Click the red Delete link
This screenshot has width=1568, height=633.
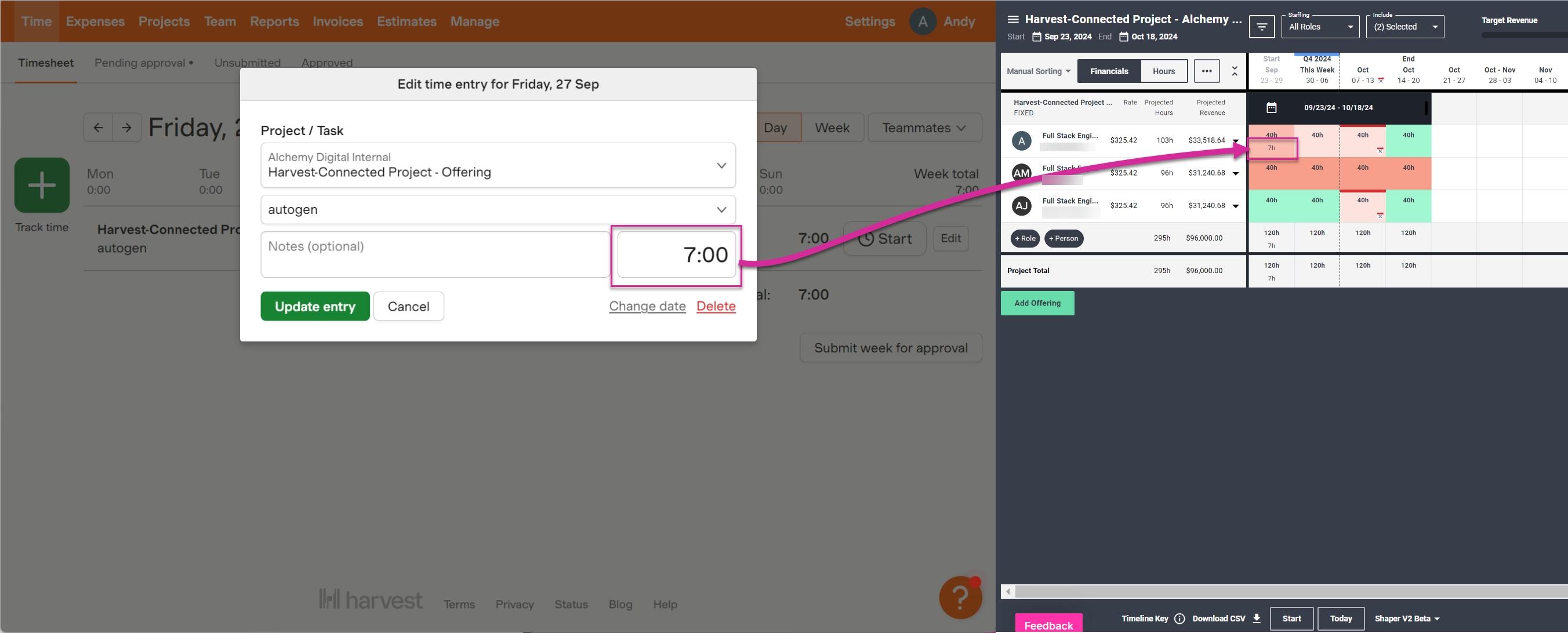716,306
